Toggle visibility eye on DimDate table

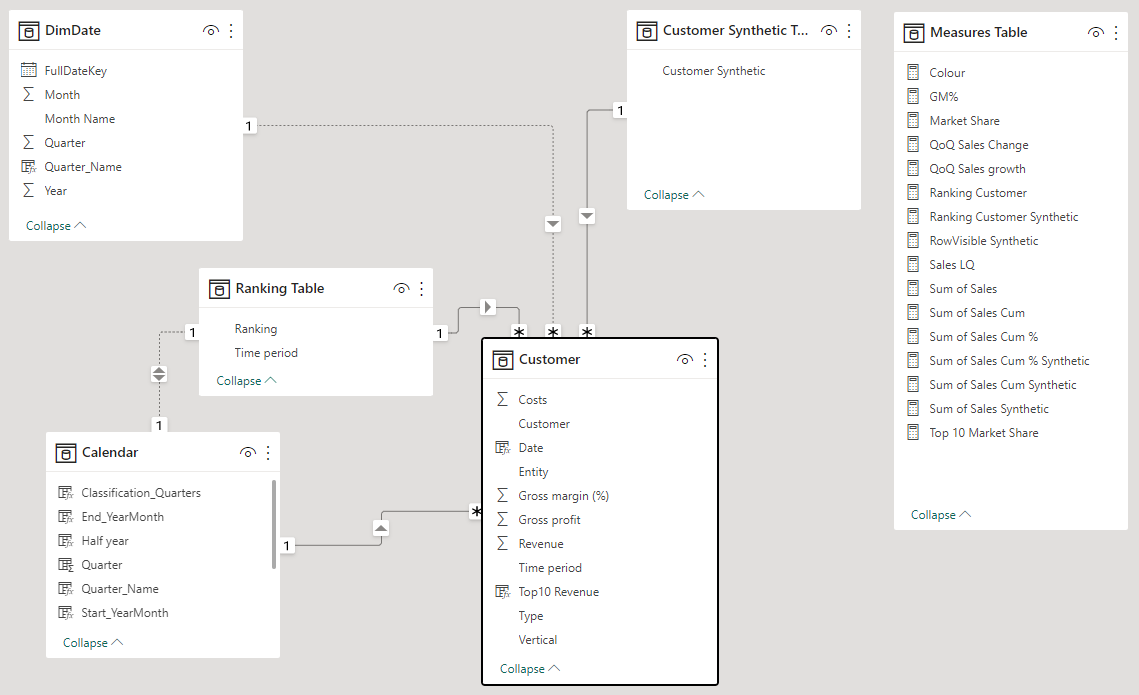(211, 31)
